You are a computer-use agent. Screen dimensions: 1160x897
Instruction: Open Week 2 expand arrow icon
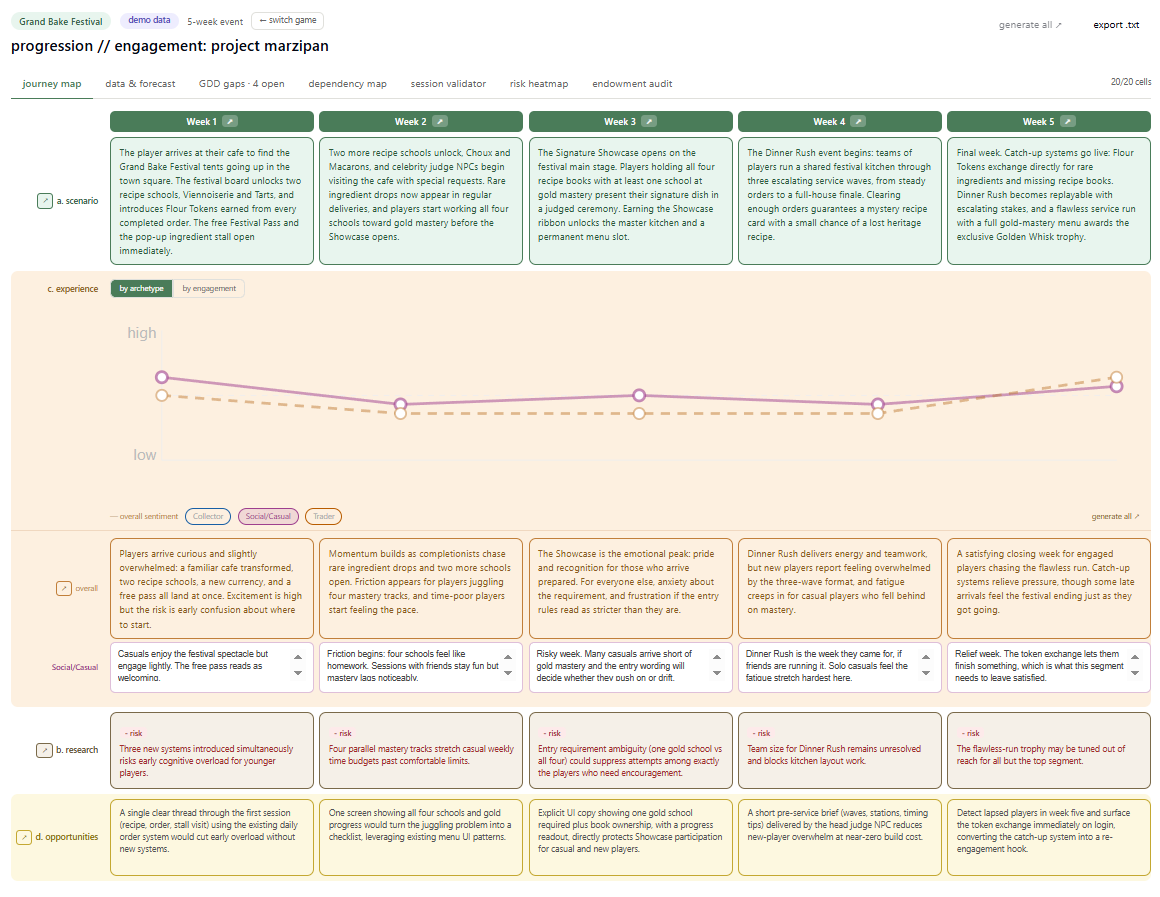tap(439, 121)
